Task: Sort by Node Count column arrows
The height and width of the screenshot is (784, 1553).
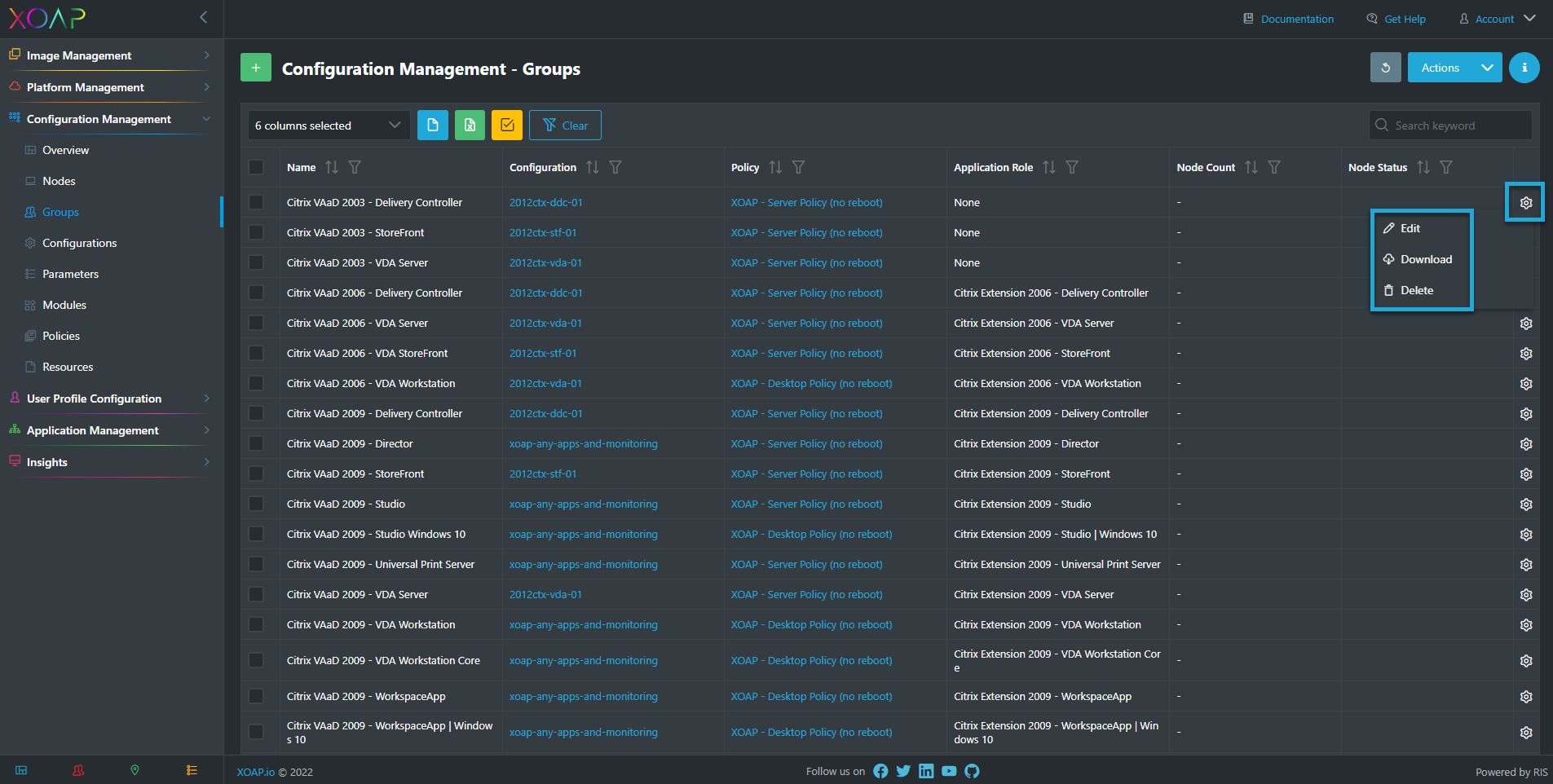Action: point(1251,167)
